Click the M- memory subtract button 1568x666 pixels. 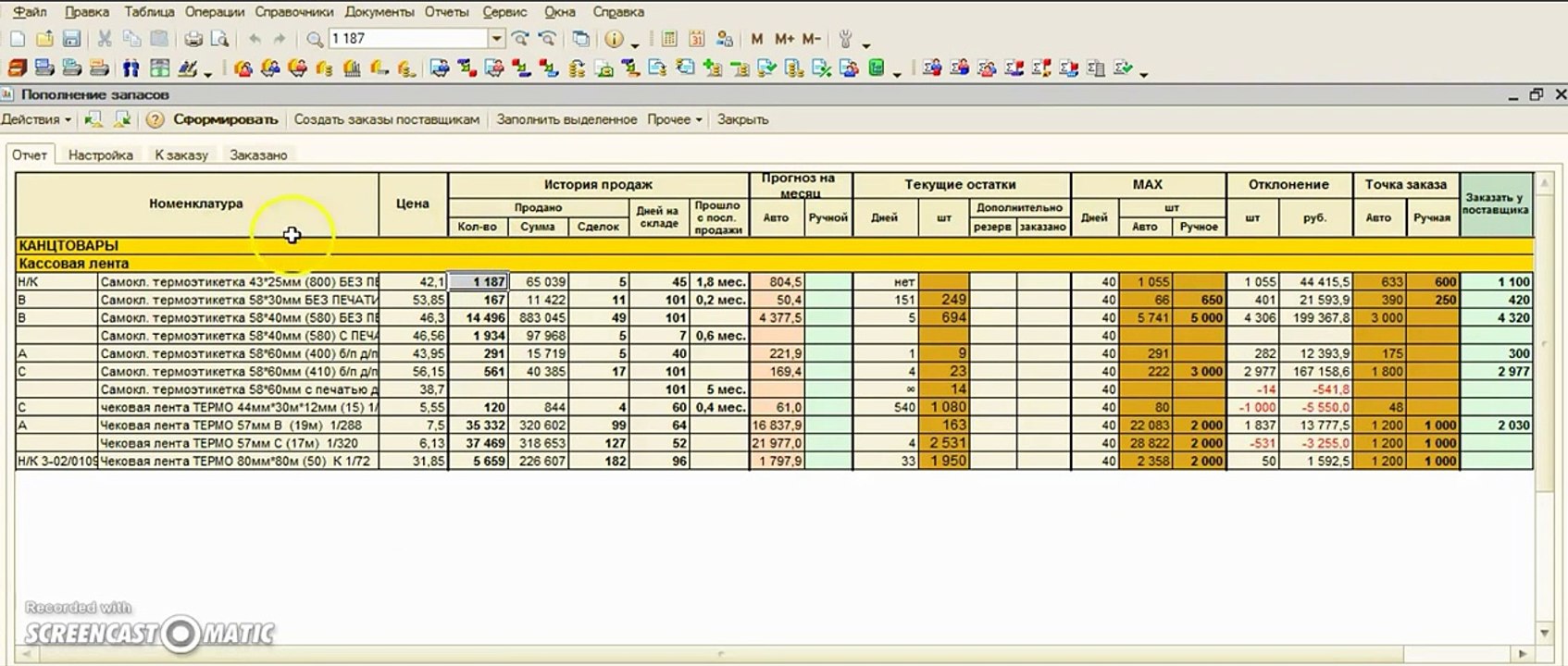pos(811,39)
